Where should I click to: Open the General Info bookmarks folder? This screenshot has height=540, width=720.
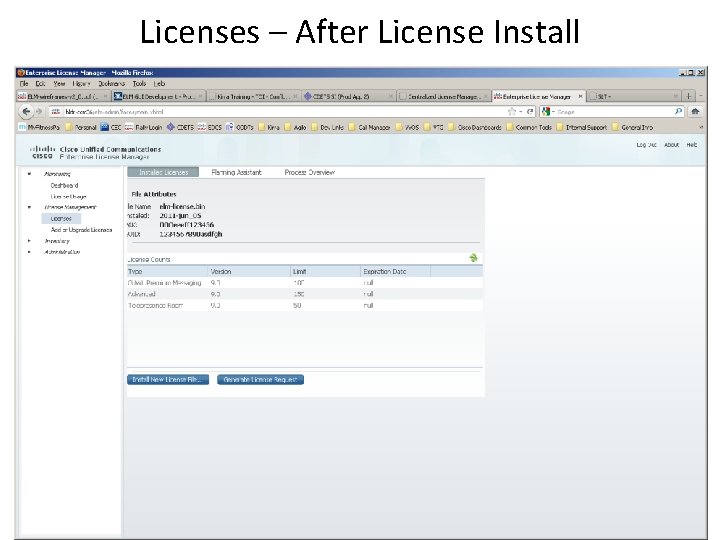[632, 127]
